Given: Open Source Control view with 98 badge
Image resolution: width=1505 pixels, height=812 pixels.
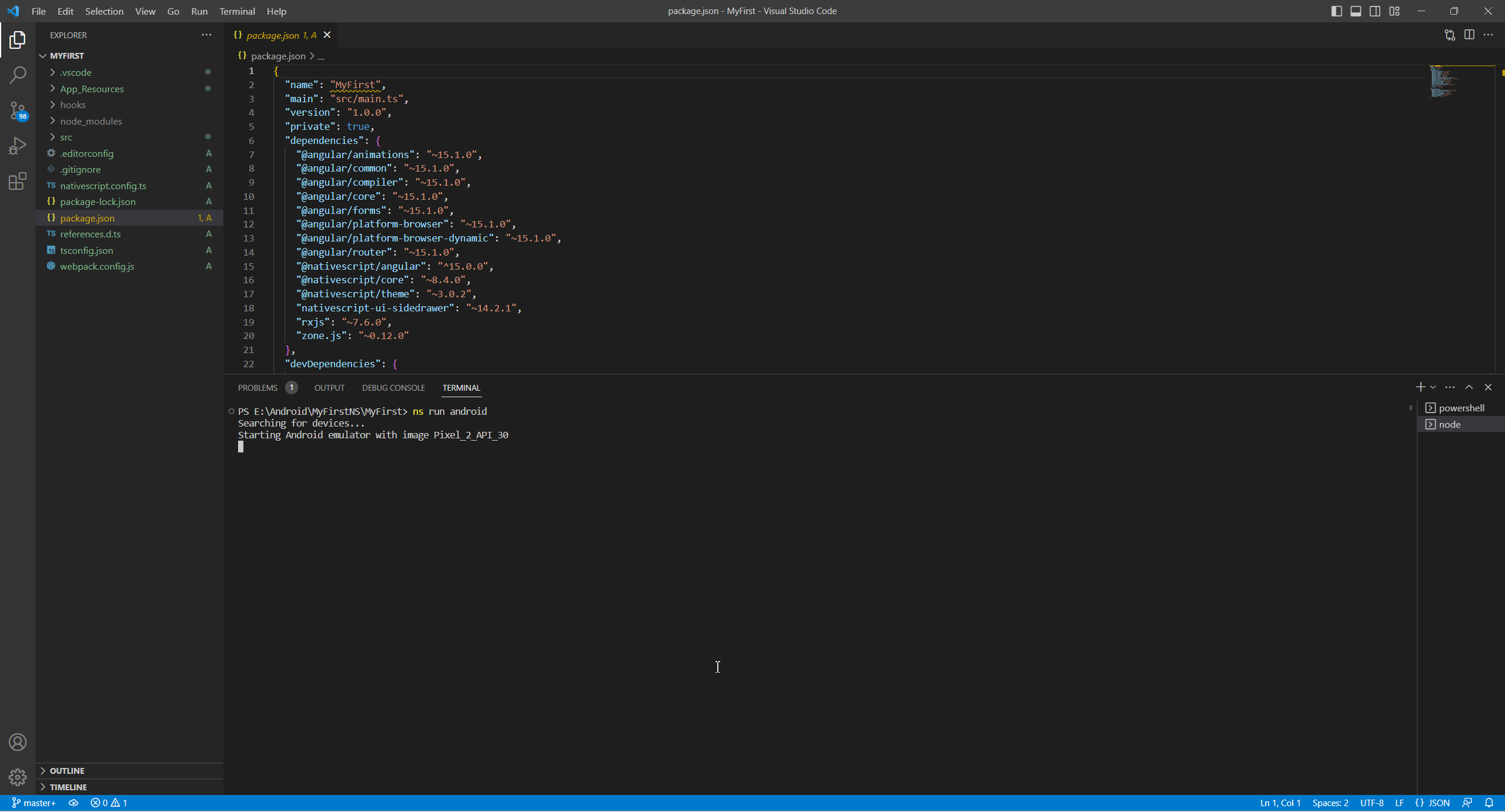Looking at the screenshot, I should (18, 110).
